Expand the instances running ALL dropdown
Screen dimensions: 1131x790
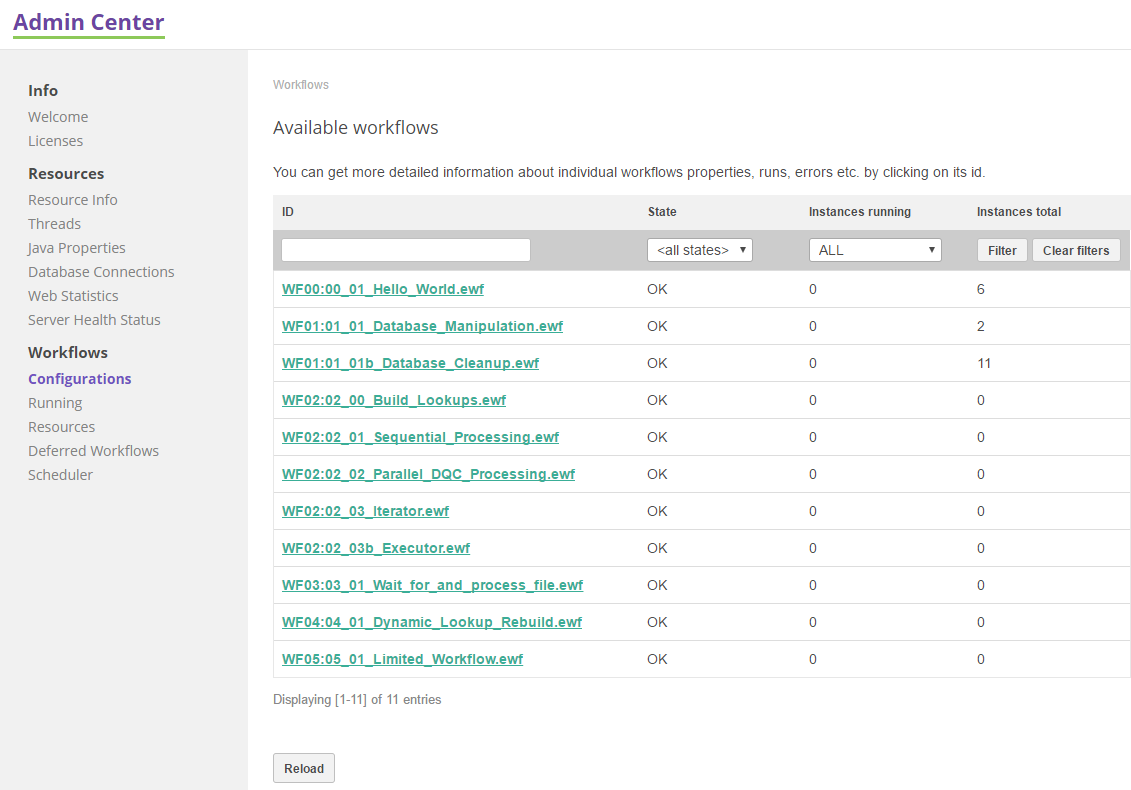pyautogui.click(x=875, y=249)
